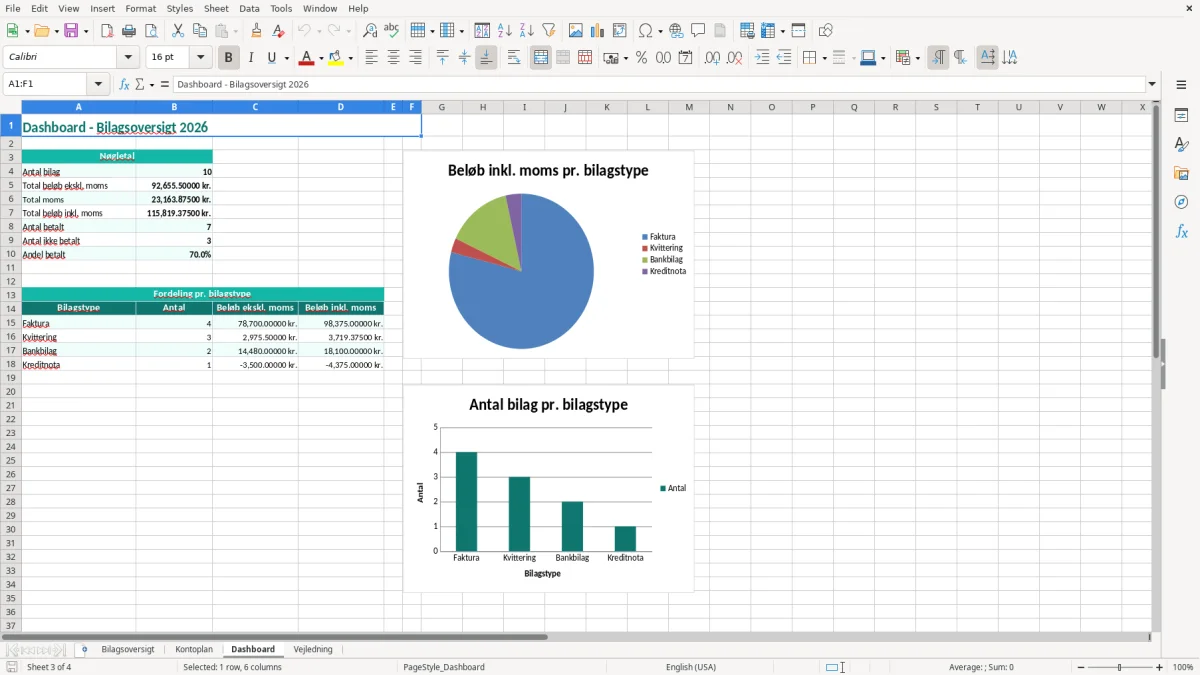
Task: Insert an image
Action: [576, 31]
